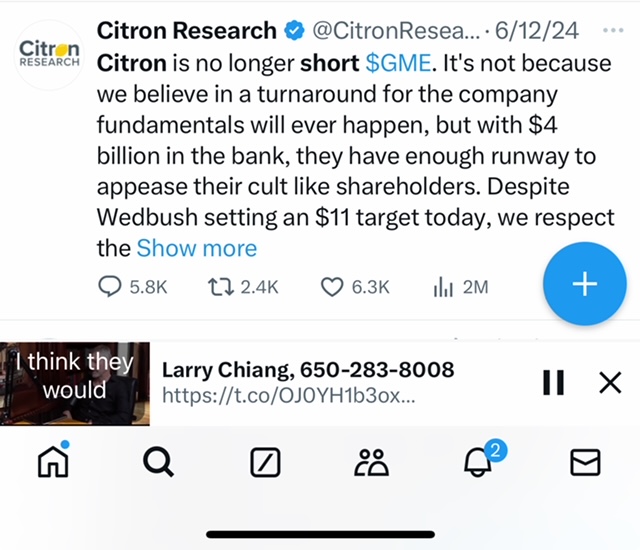This screenshot has width=640, height=550.
Task: View tweet analytics bar chart icon
Action: [442, 287]
